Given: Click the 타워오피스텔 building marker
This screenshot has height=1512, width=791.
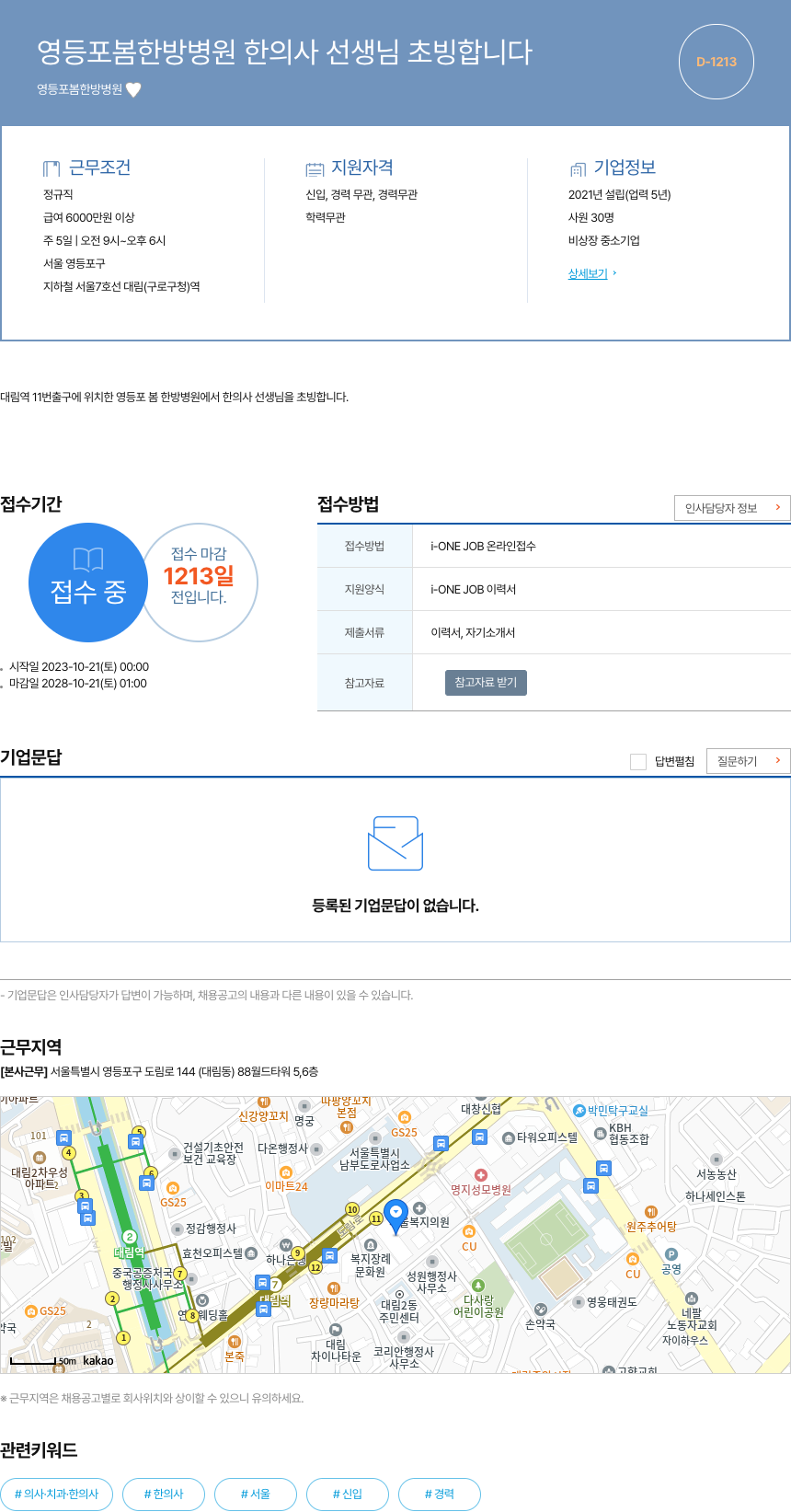Looking at the screenshot, I should click(509, 1138).
